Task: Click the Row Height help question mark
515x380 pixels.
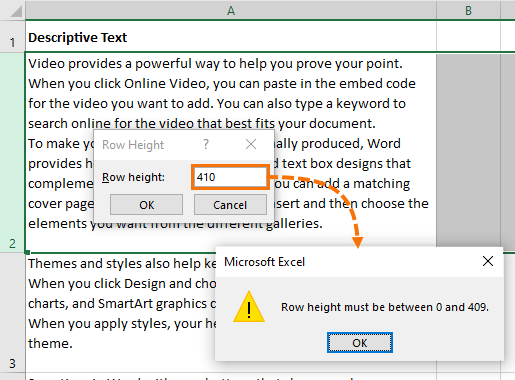Action: (206, 144)
